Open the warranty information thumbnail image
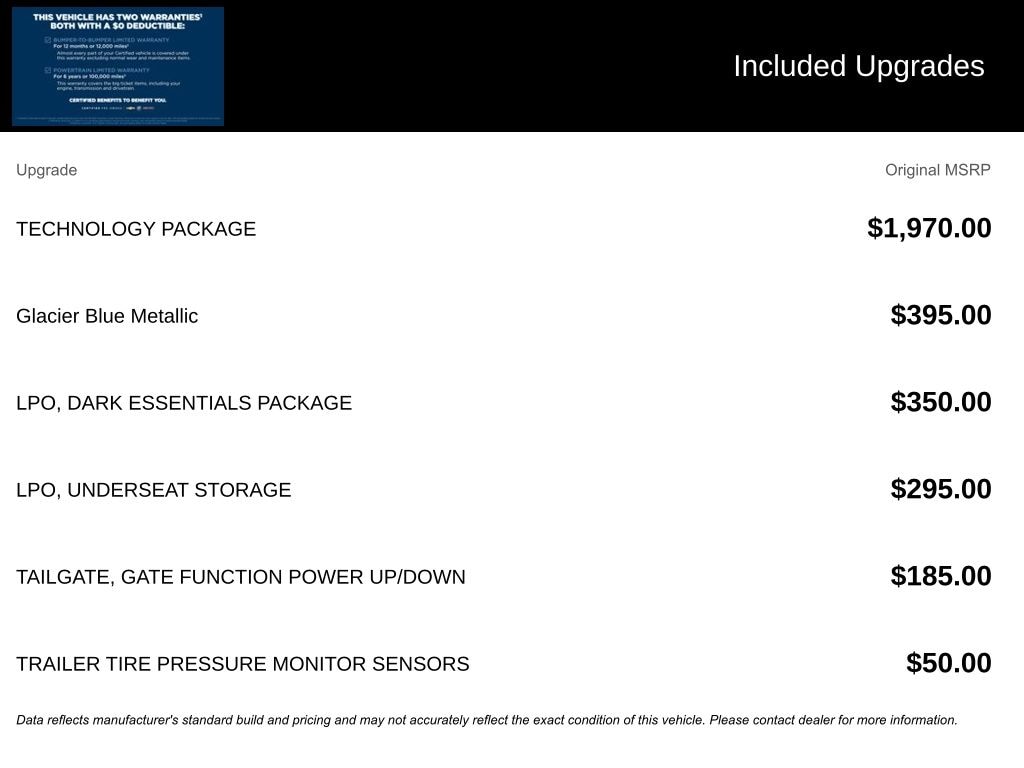 [118, 66]
